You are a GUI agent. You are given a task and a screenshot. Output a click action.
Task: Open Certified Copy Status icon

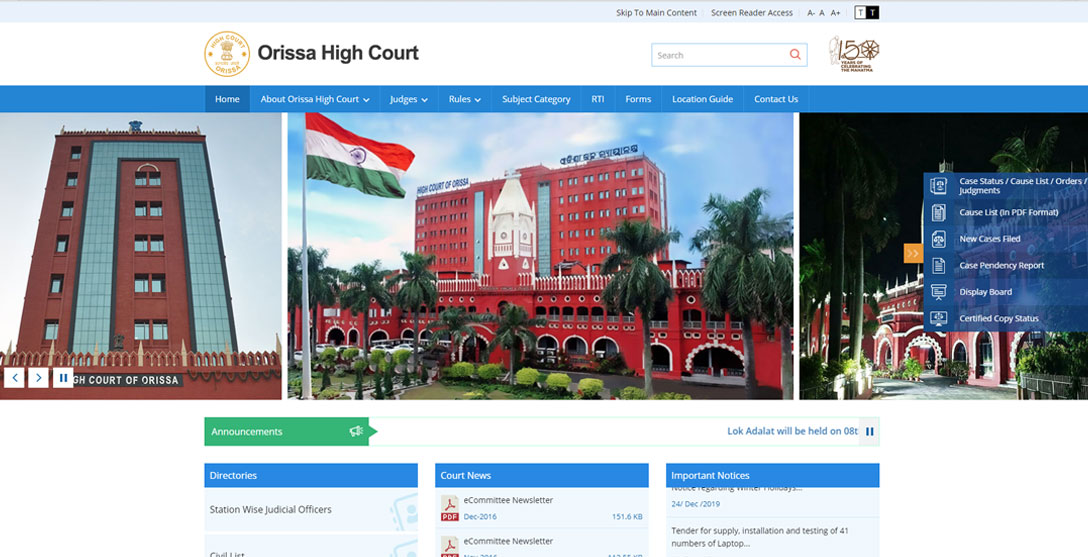tap(939, 318)
